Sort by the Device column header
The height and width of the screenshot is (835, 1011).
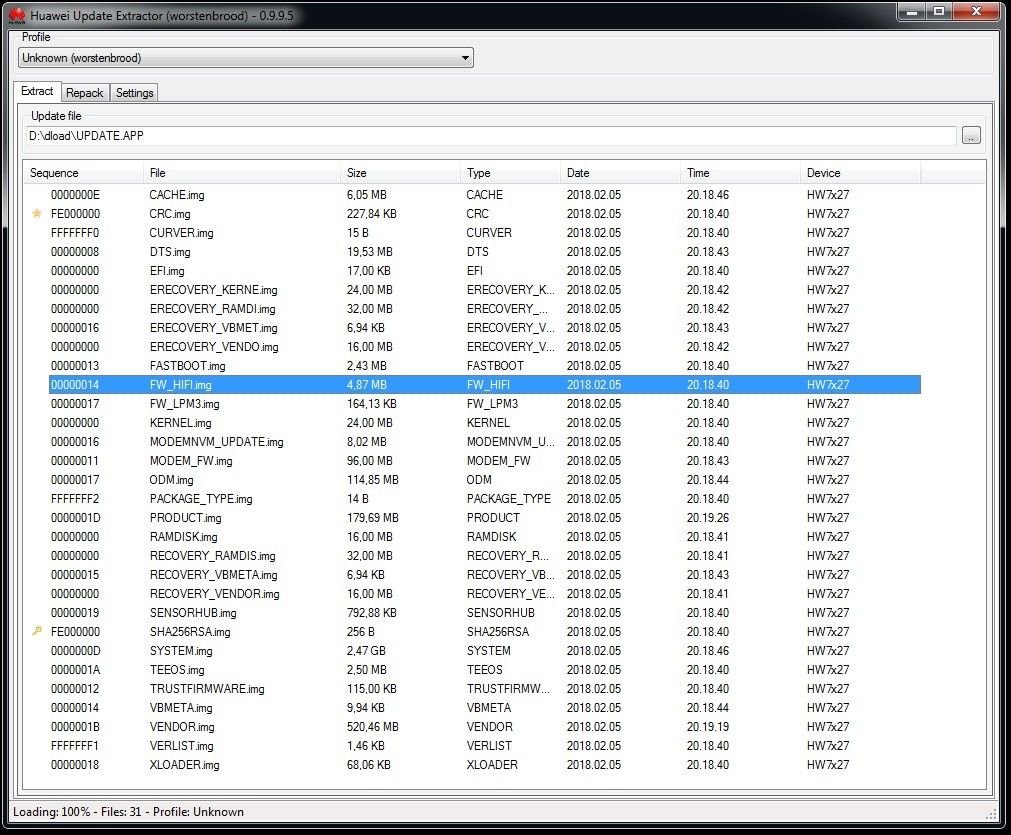[861, 173]
